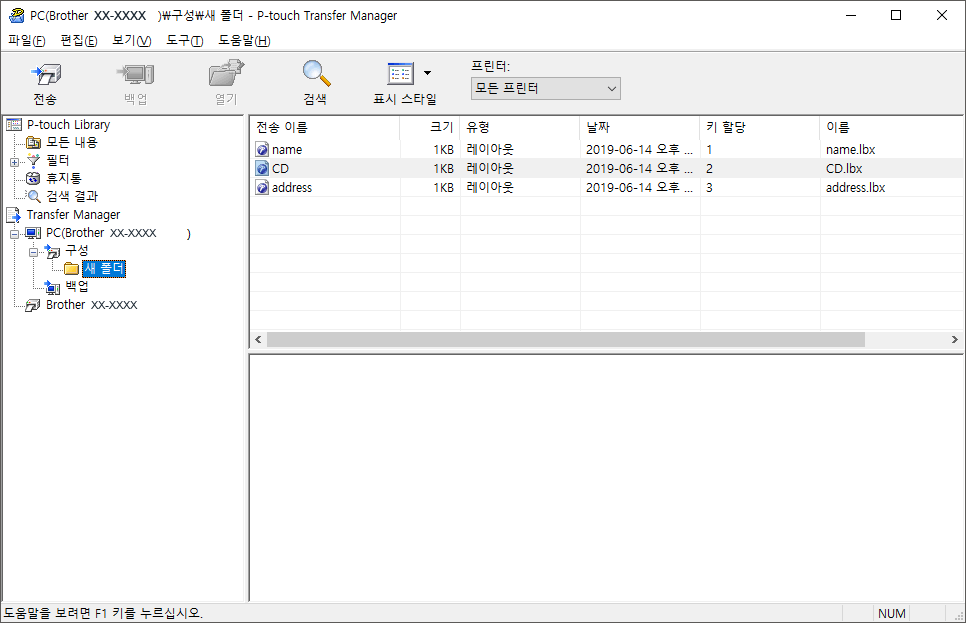Click the 전송 (Transfer) toolbar icon
Screen dimensions: 966x623
(x=46, y=75)
